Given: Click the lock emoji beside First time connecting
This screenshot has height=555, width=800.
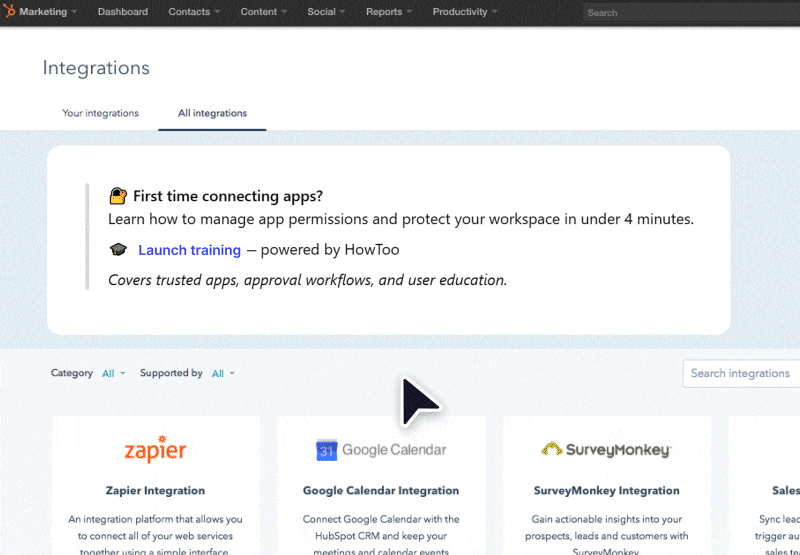Looking at the screenshot, I should coord(118,196).
